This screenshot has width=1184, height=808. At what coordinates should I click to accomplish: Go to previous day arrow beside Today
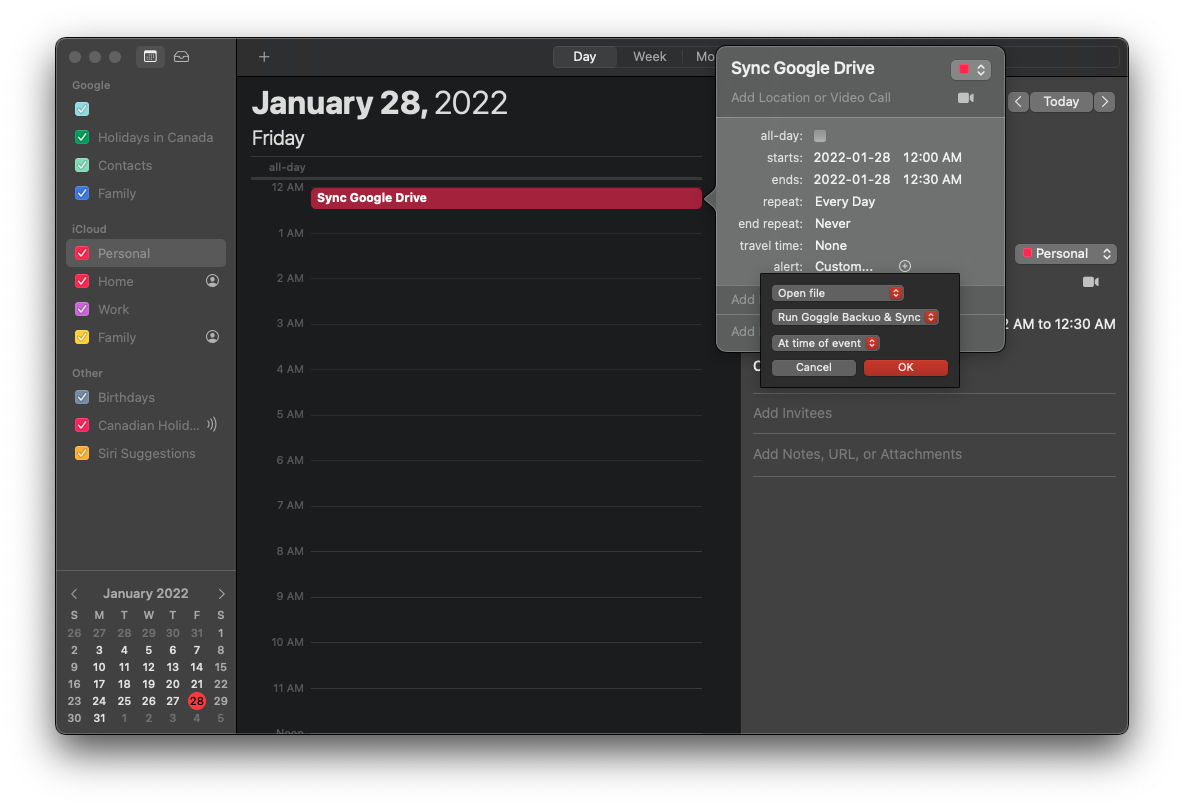point(1018,102)
